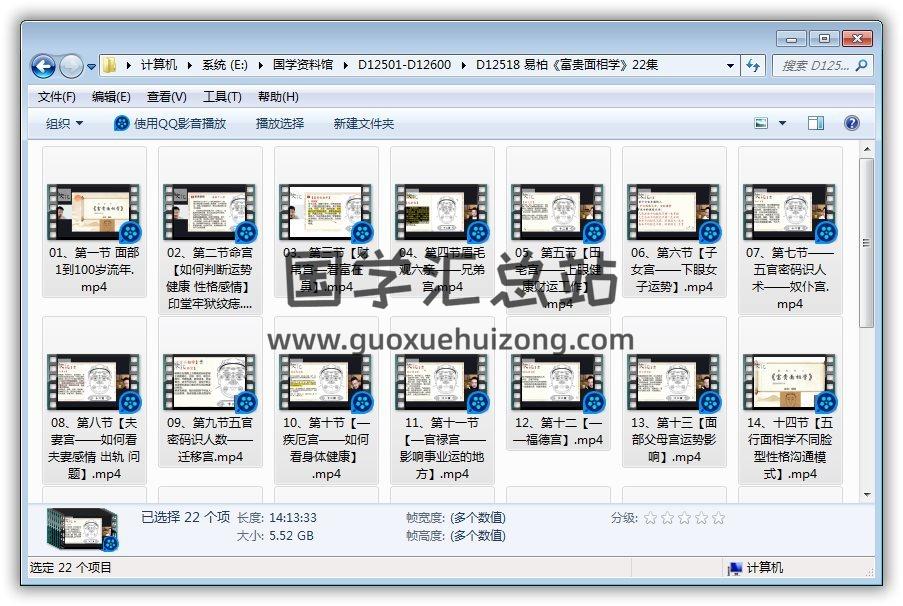Click the search magnifier icon

click(862, 66)
